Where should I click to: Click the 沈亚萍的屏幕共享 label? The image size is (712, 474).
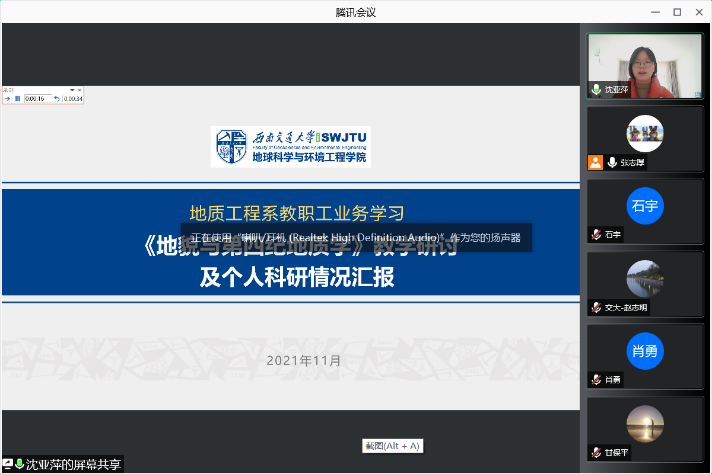coord(73,464)
